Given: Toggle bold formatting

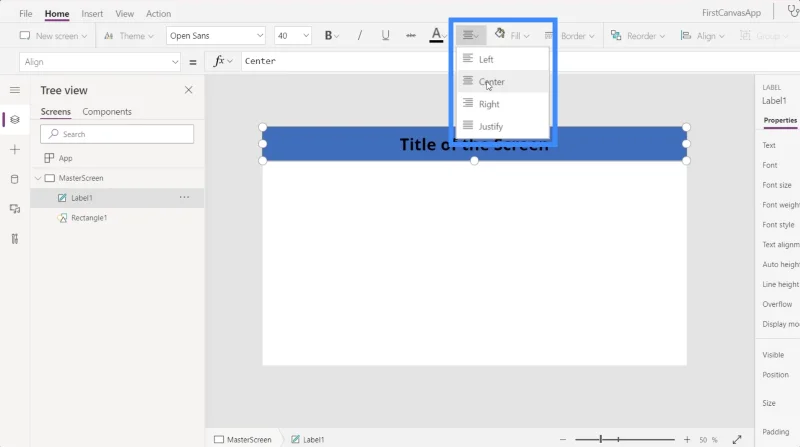Looking at the screenshot, I should [331, 35].
